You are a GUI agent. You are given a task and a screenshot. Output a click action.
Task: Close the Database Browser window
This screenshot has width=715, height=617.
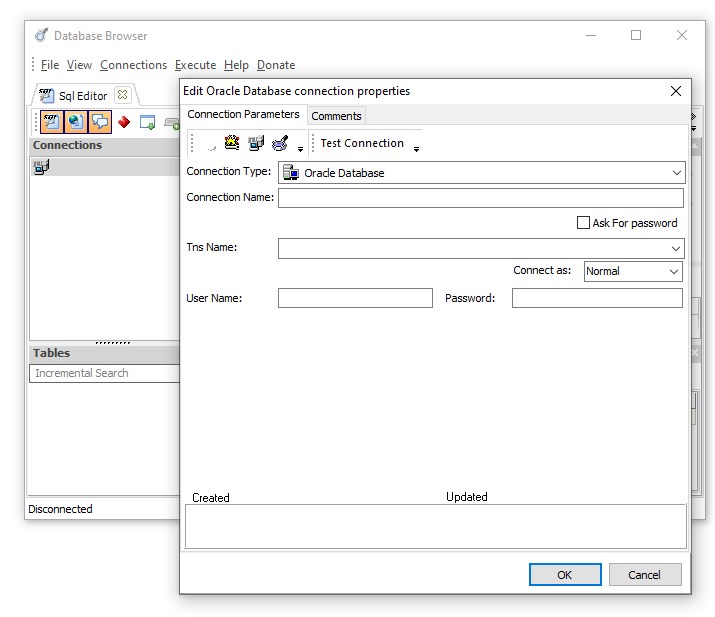tap(682, 35)
